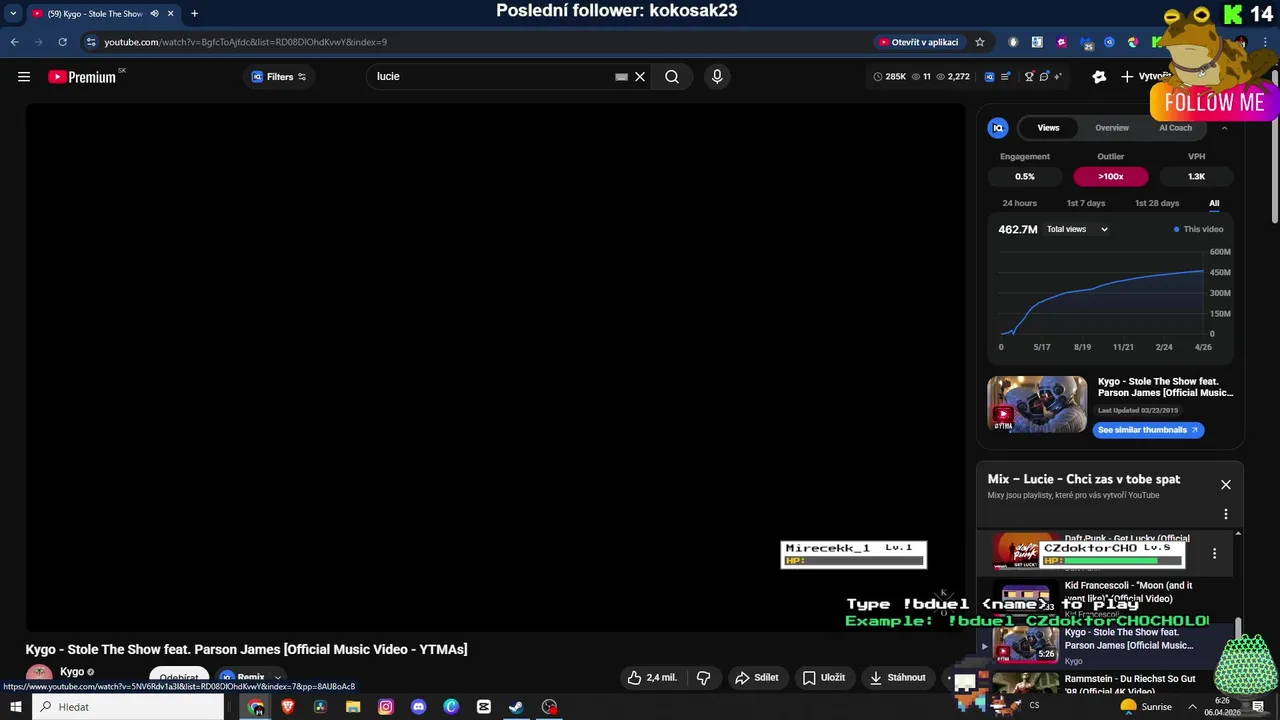Open Mix playlist three-dot options
The height and width of the screenshot is (720, 1280).
(x=1225, y=514)
